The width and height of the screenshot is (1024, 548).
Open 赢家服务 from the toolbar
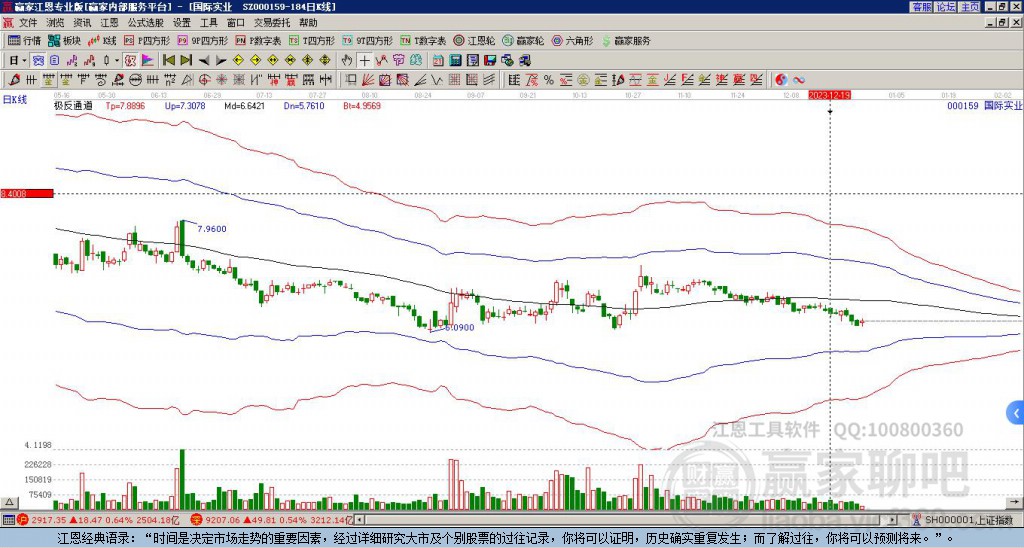625,40
